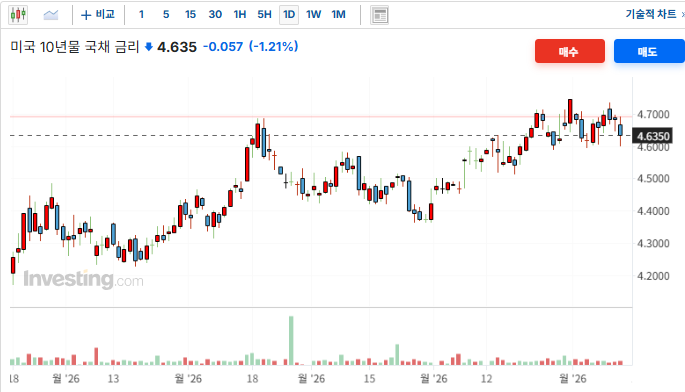Select the 1M interval

pyautogui.click(x=339, y=15)
